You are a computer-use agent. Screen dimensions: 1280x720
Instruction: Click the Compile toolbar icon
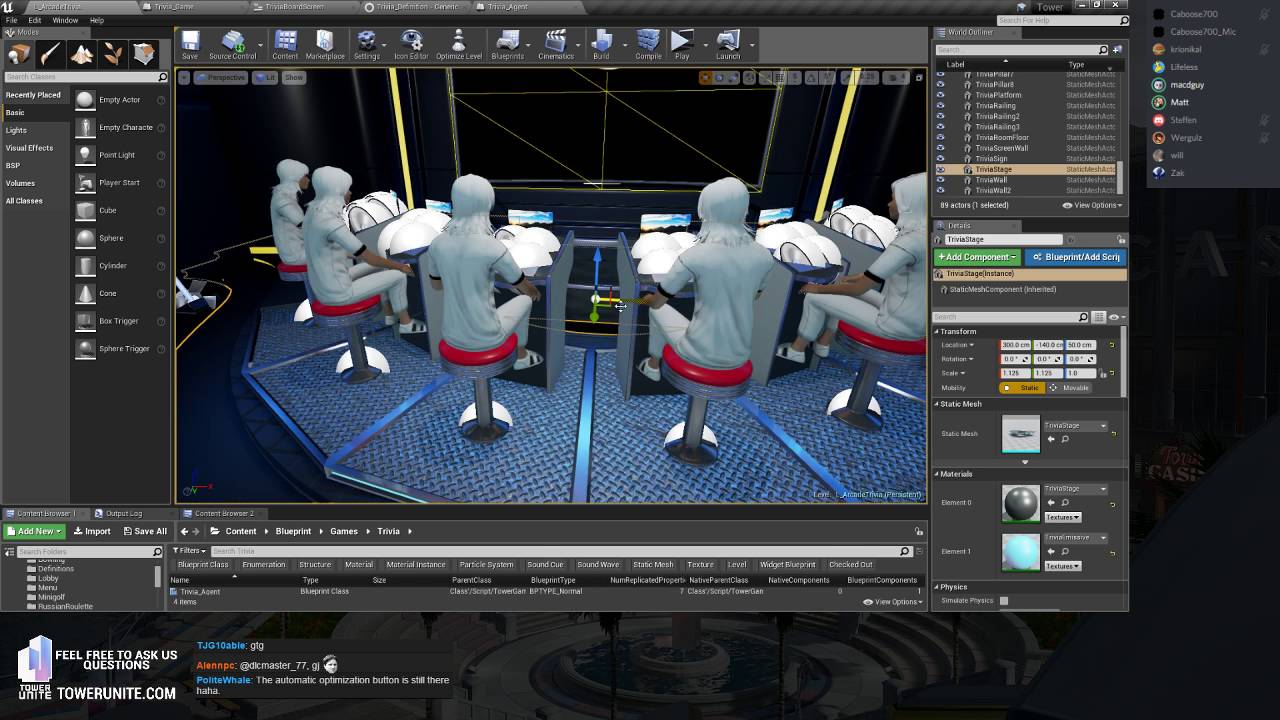coord(648,44)
